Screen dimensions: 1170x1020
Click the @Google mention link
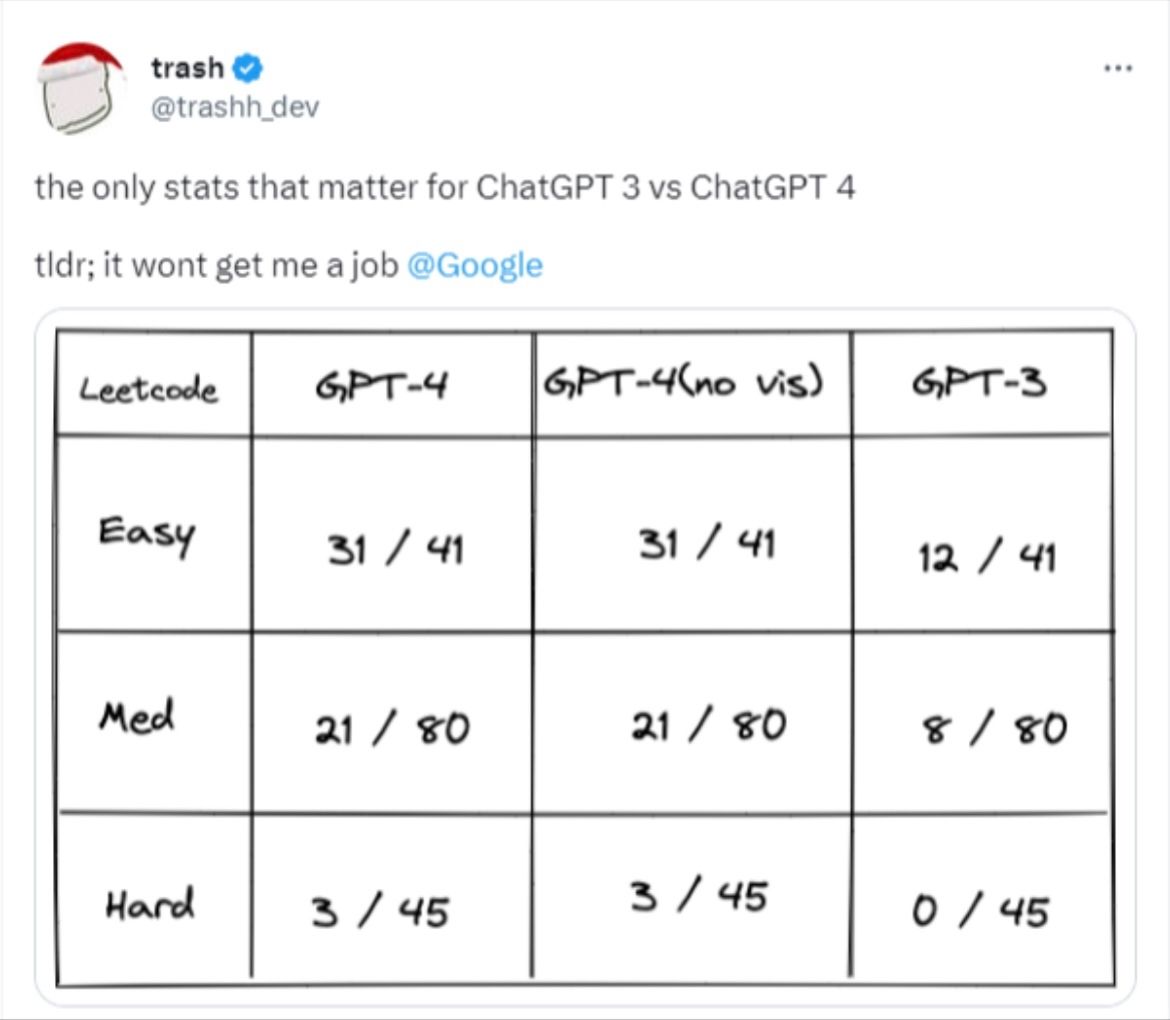pos(475,265)
